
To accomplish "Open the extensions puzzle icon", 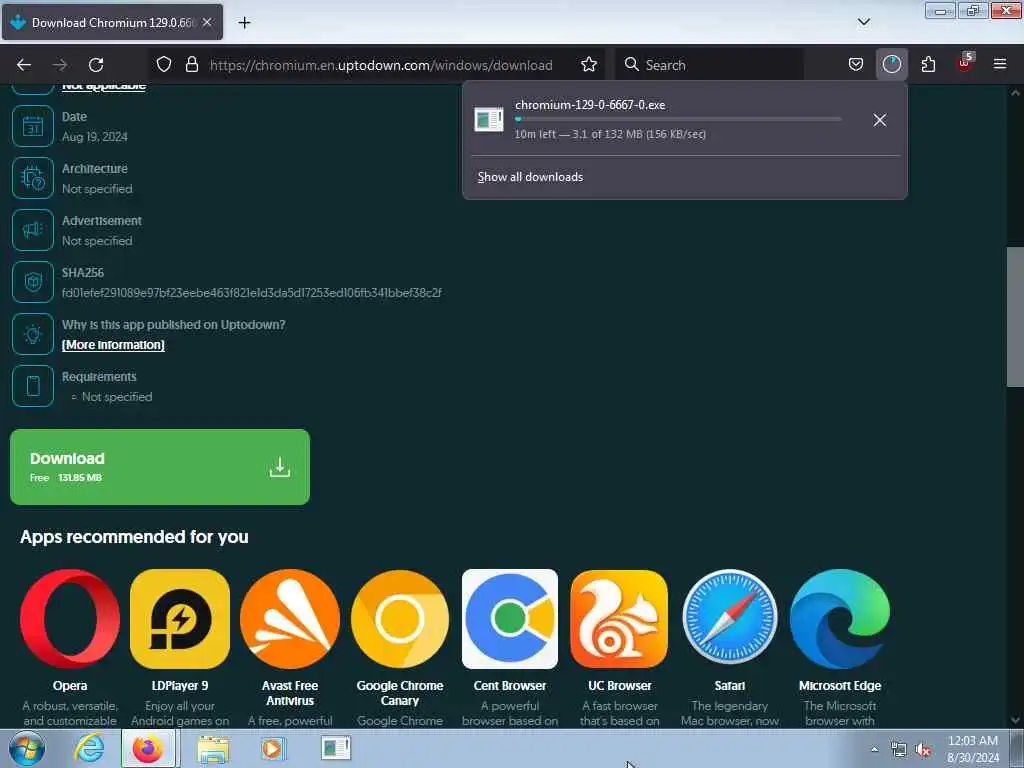I will coord(928,64).
